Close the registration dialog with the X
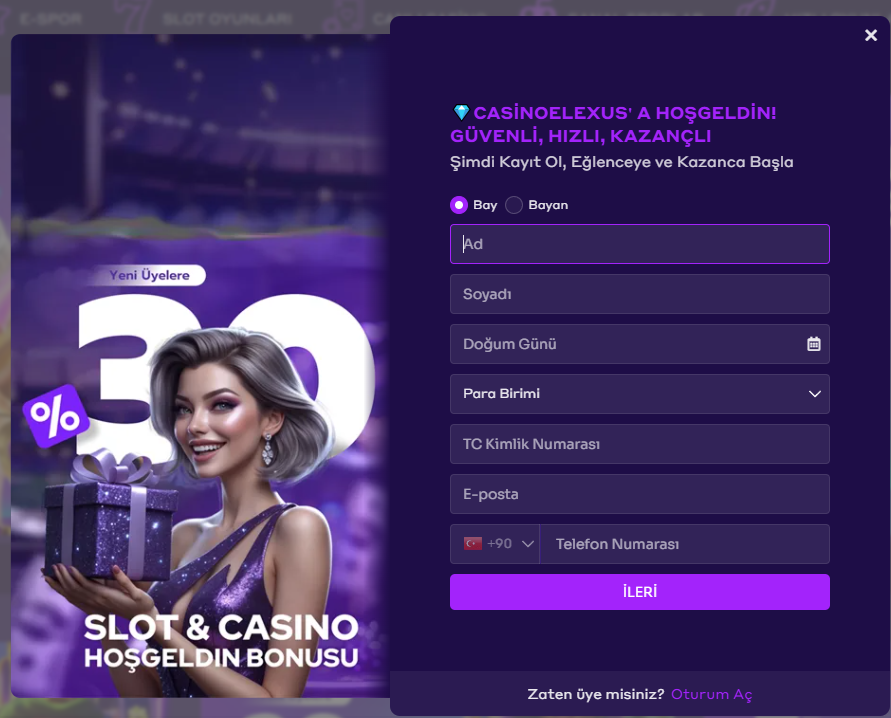This screenshot has width=891, height=718. point(871,35)
